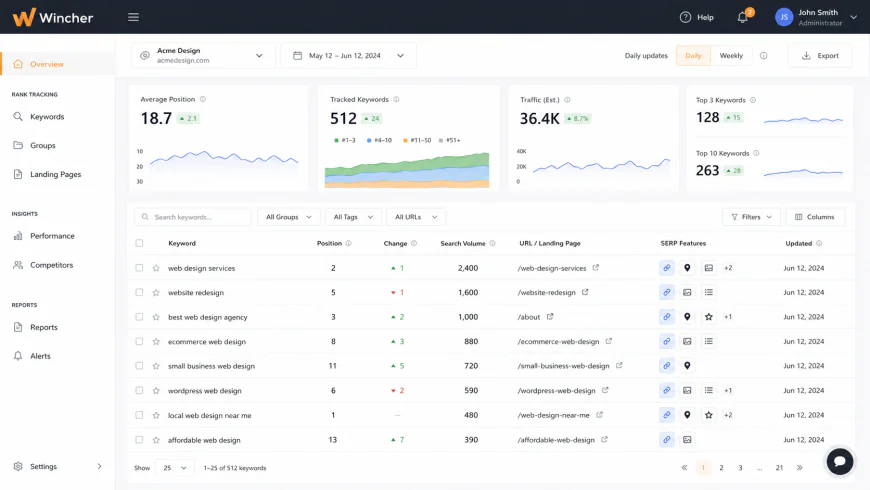
Task: Click info icon next to Top 10 Keywords
Action: (756, 153)
